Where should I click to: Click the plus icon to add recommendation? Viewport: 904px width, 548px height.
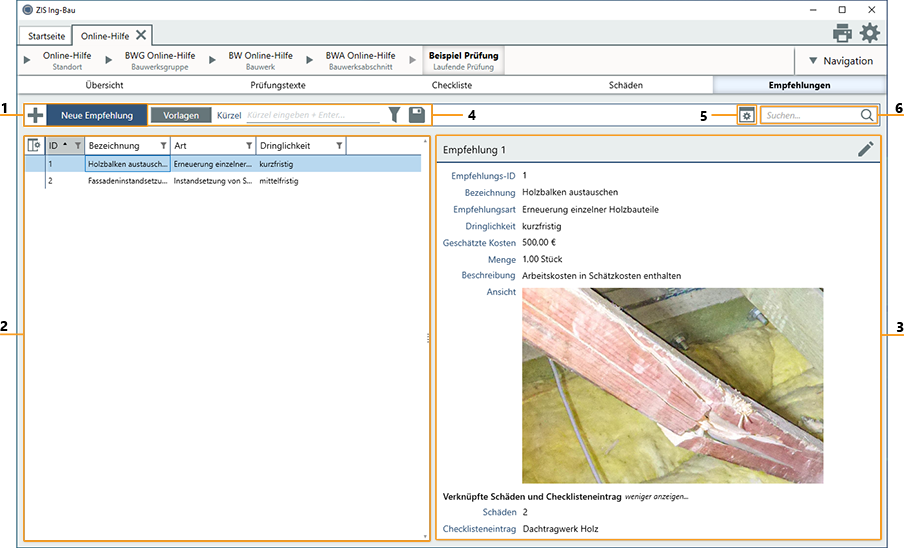pos(35,115)
